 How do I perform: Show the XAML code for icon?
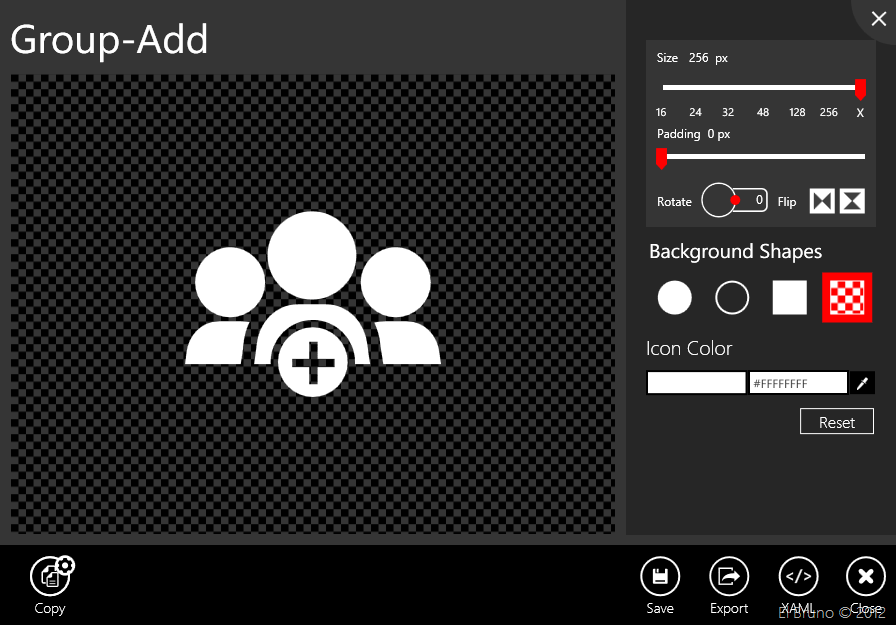798,576
